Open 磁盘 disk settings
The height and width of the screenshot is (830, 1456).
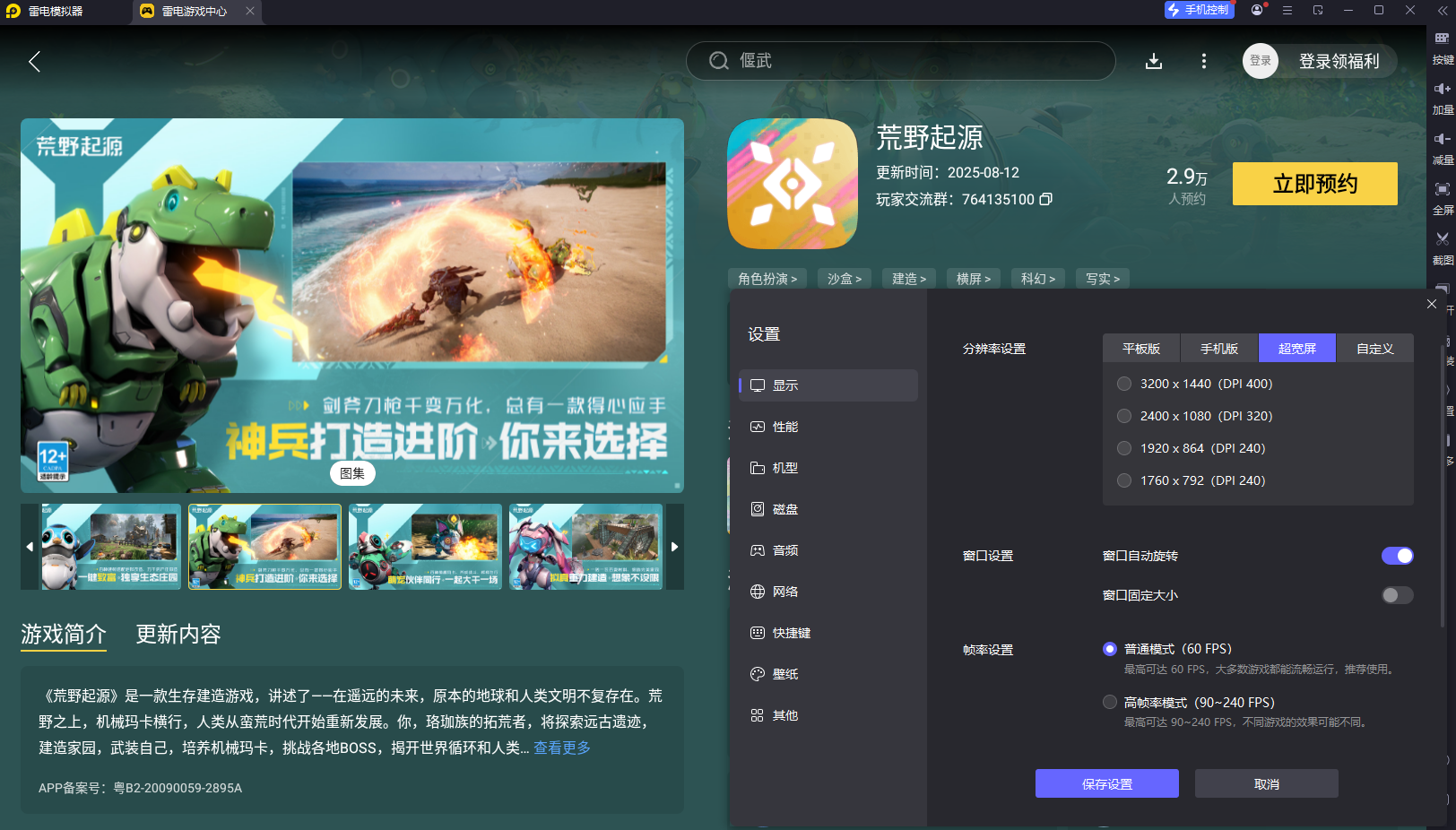[x=828, y=509]
